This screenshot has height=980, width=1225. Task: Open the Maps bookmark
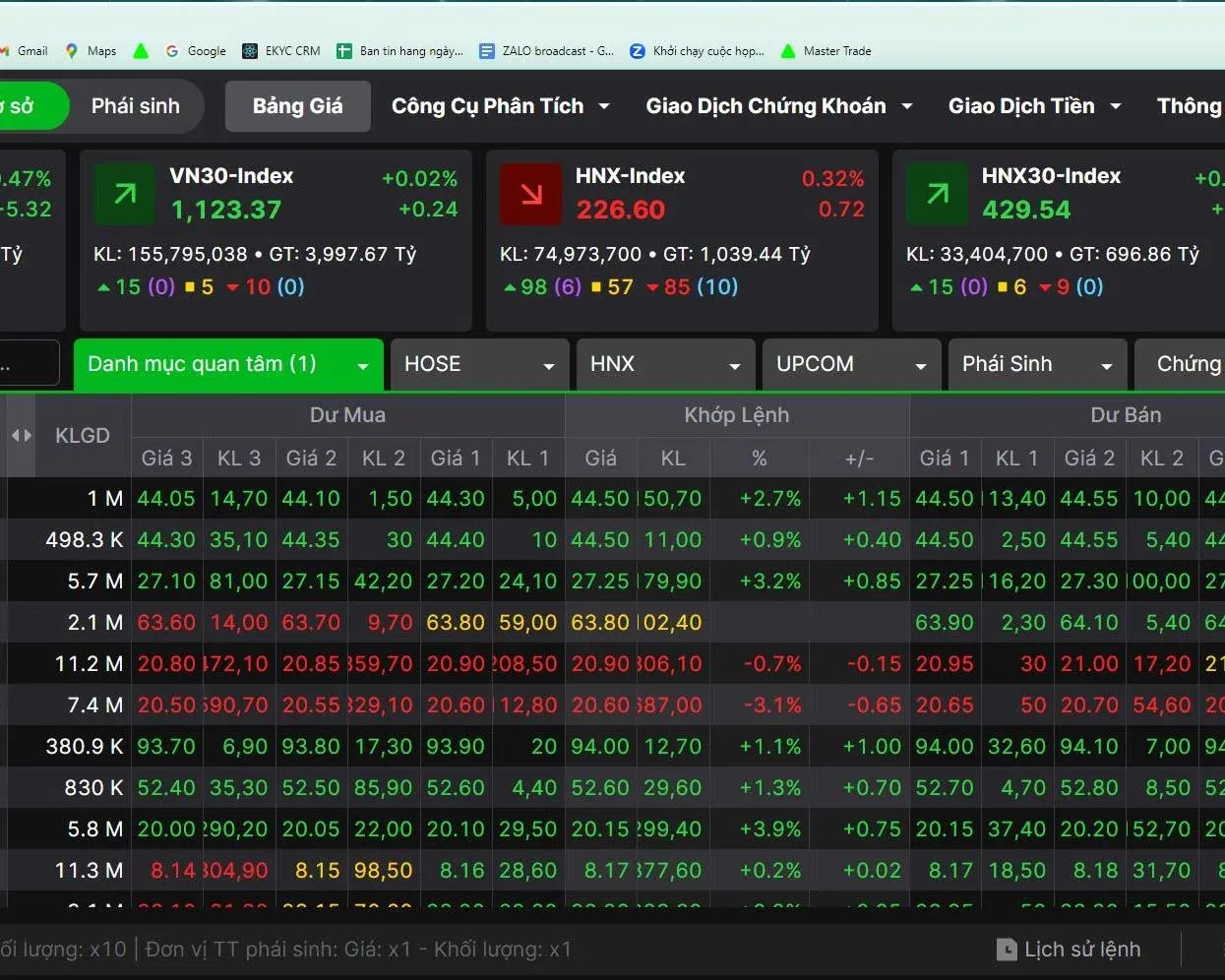point(91,51)
